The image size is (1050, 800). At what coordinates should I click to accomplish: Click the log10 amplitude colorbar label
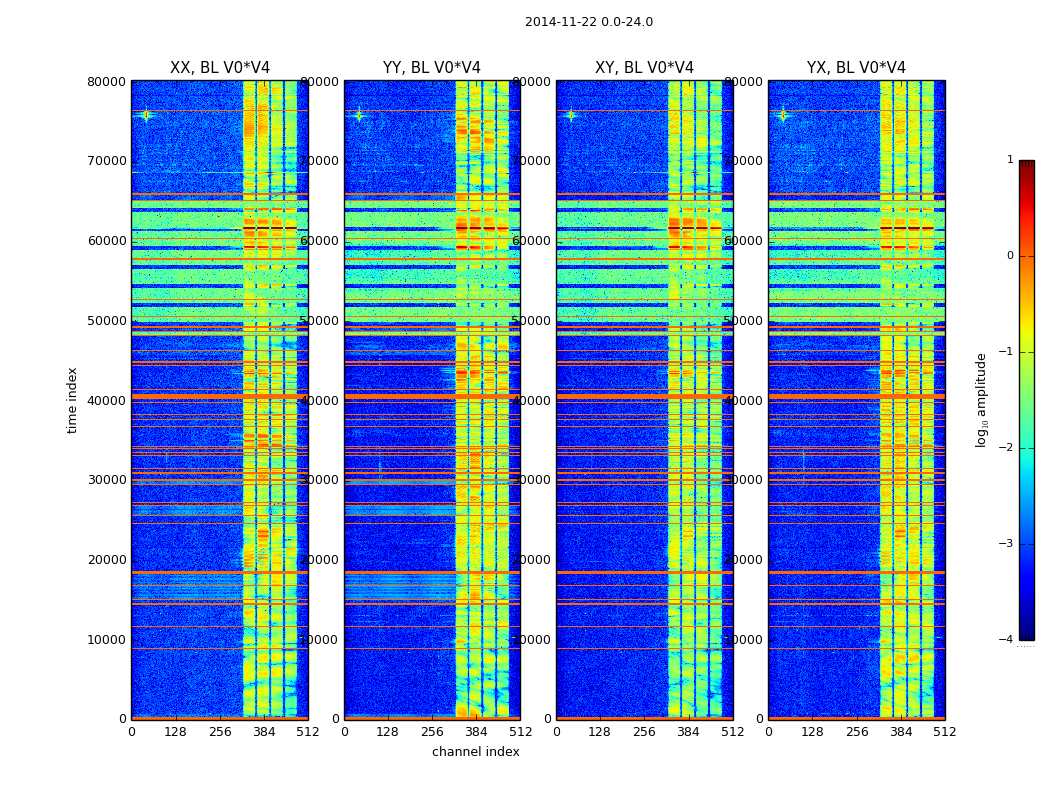(x=982, y=400)
